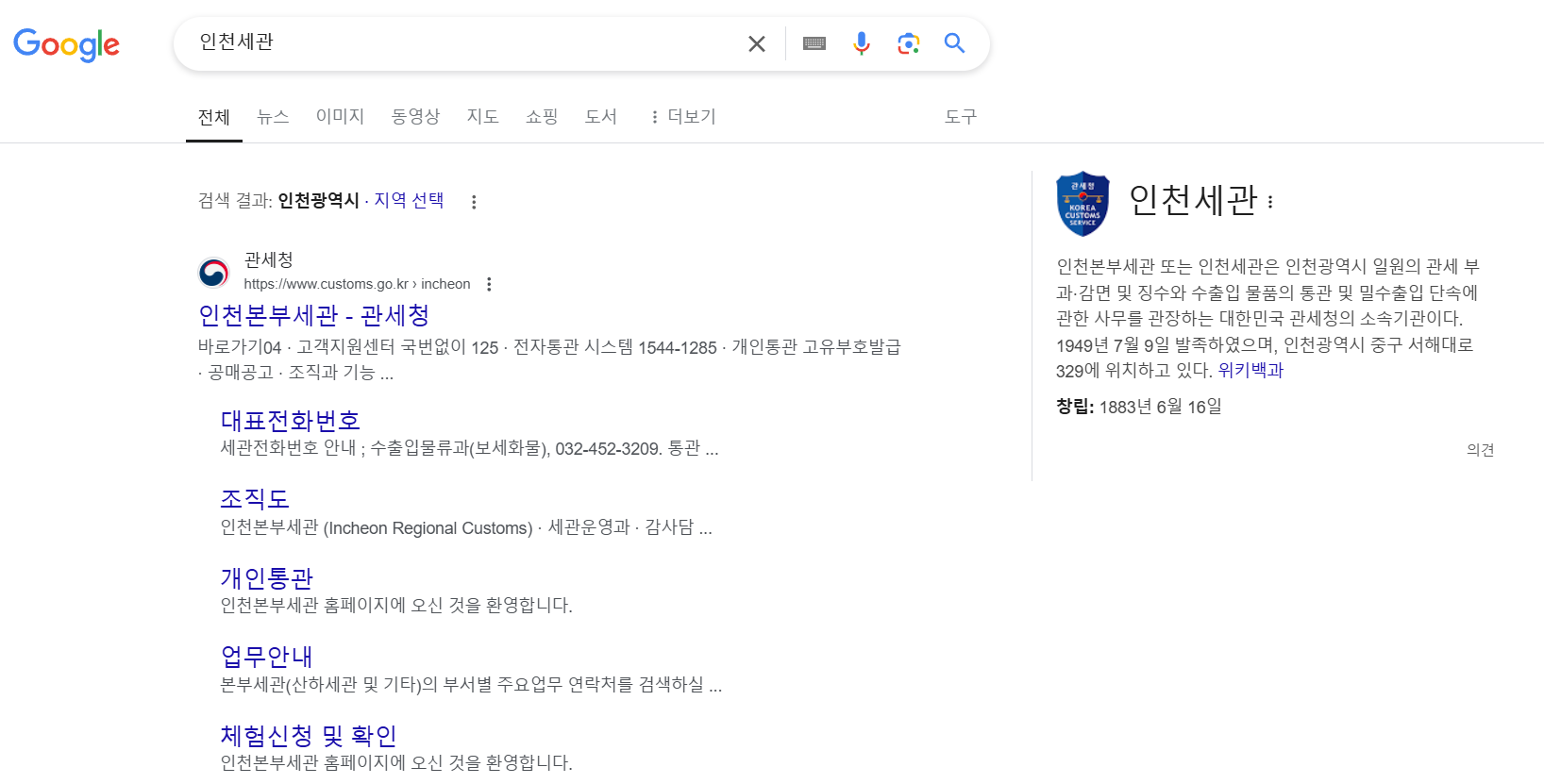Click the 지역 선택 link

[409, 200]
